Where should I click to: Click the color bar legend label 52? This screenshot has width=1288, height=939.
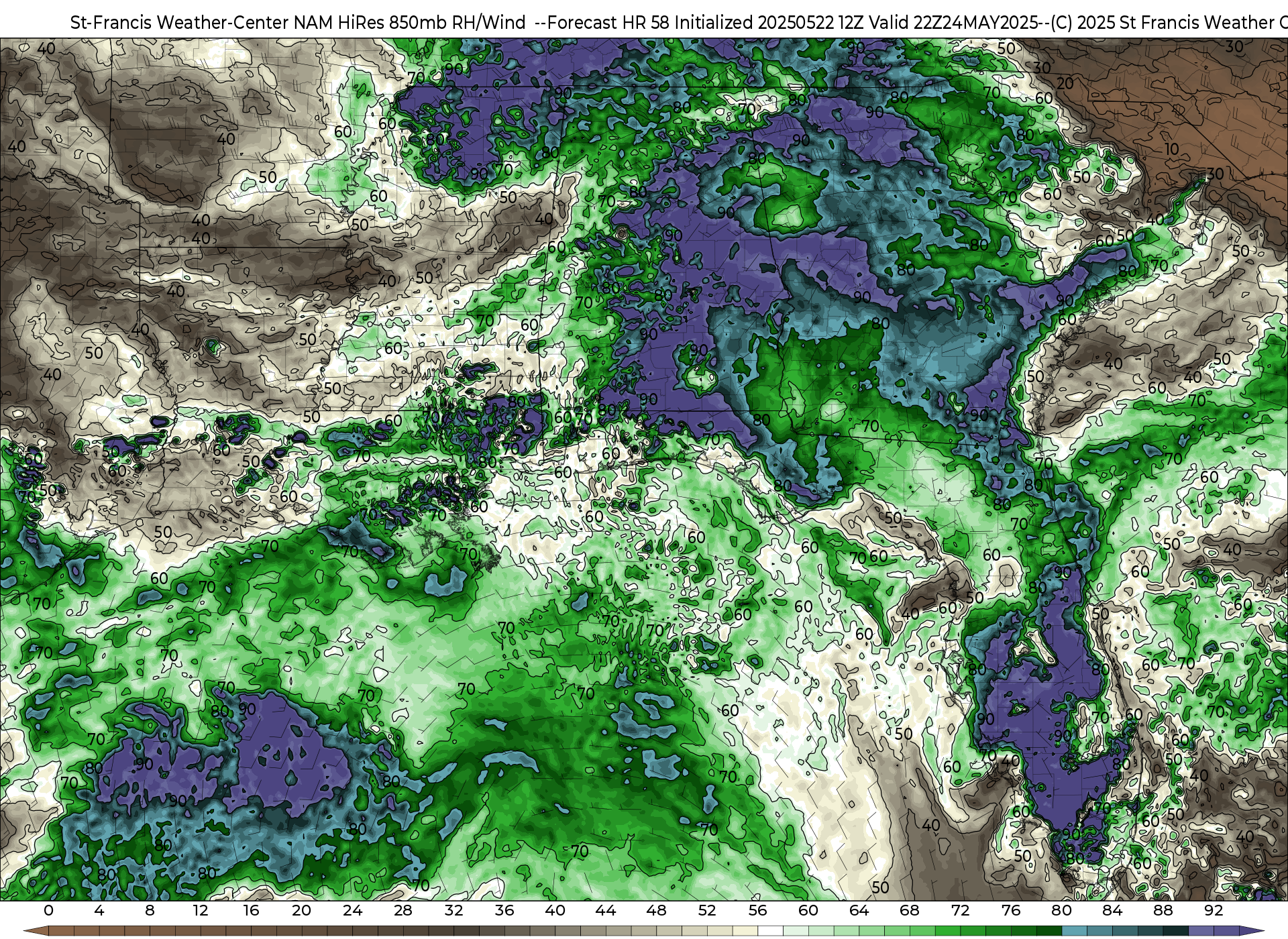point(707,910)
